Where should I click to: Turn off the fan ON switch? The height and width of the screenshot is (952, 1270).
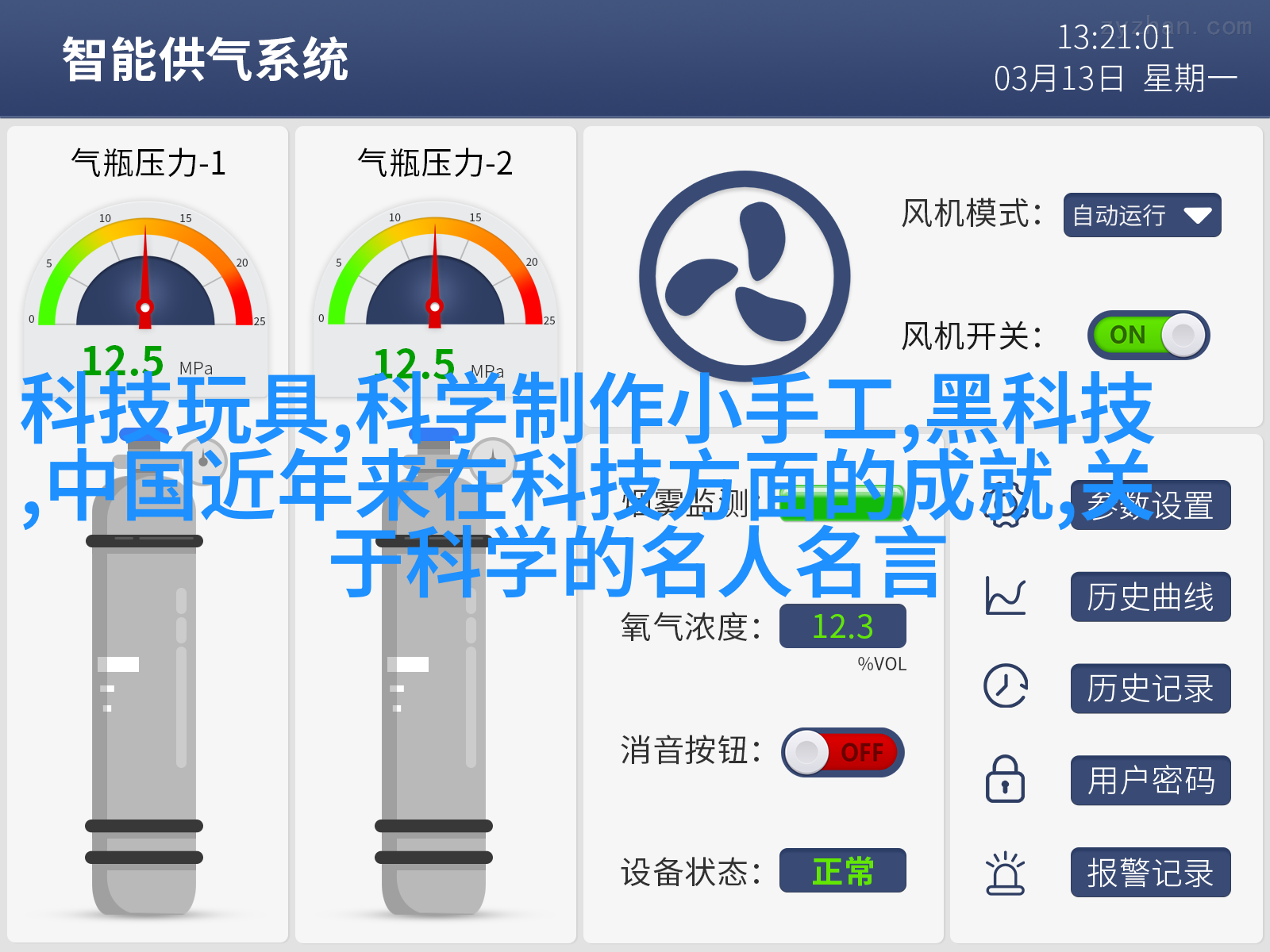[1149, 335]
